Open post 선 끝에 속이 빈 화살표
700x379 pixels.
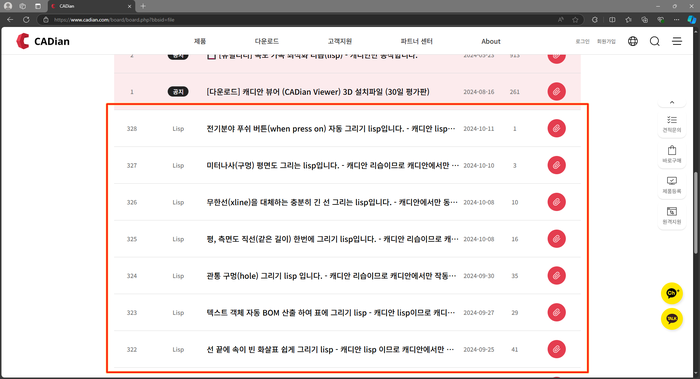330,349
